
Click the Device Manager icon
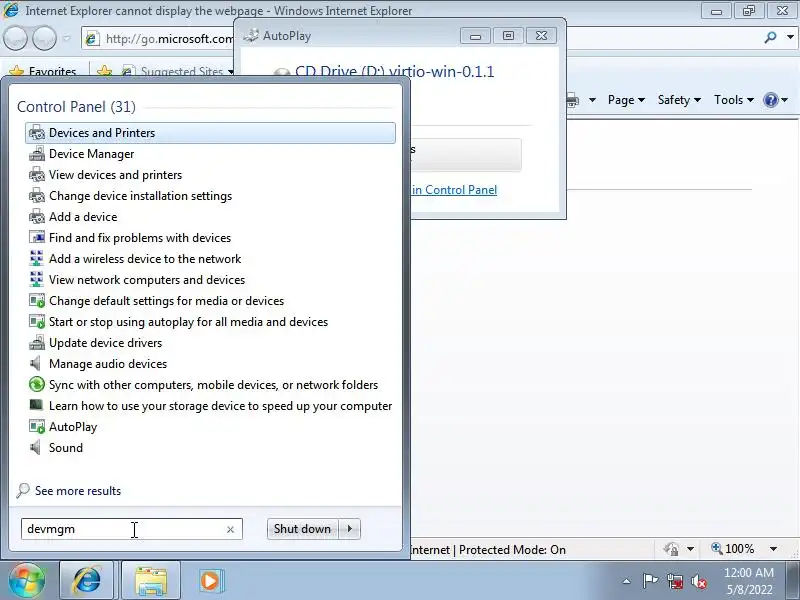click(x=37, y=154)
